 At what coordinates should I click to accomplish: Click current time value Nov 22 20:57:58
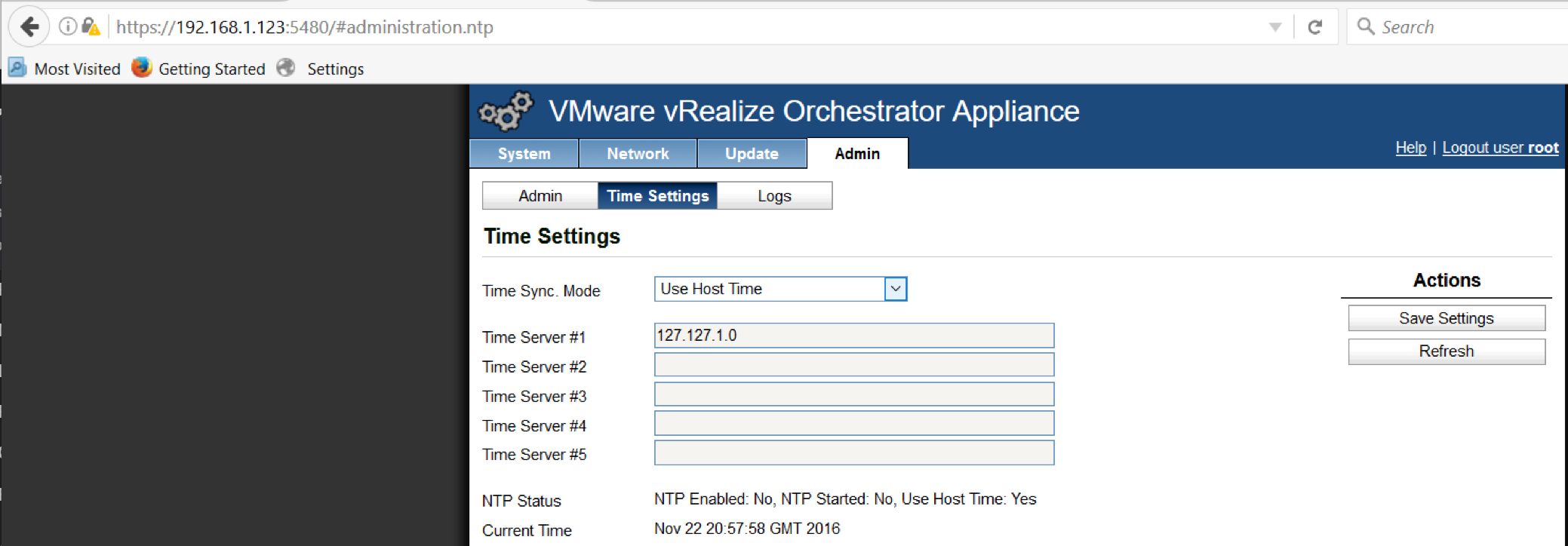coord(747,529)
